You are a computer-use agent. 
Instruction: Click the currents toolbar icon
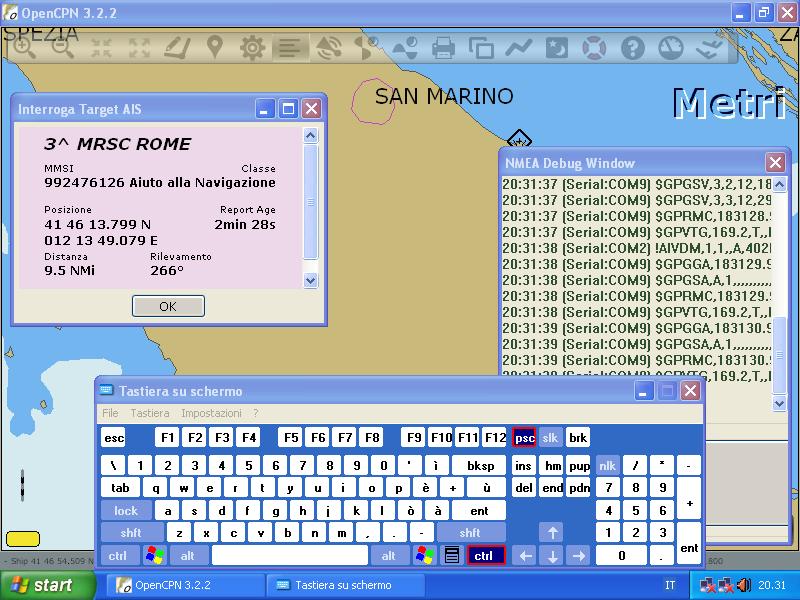tap(367, 48)
